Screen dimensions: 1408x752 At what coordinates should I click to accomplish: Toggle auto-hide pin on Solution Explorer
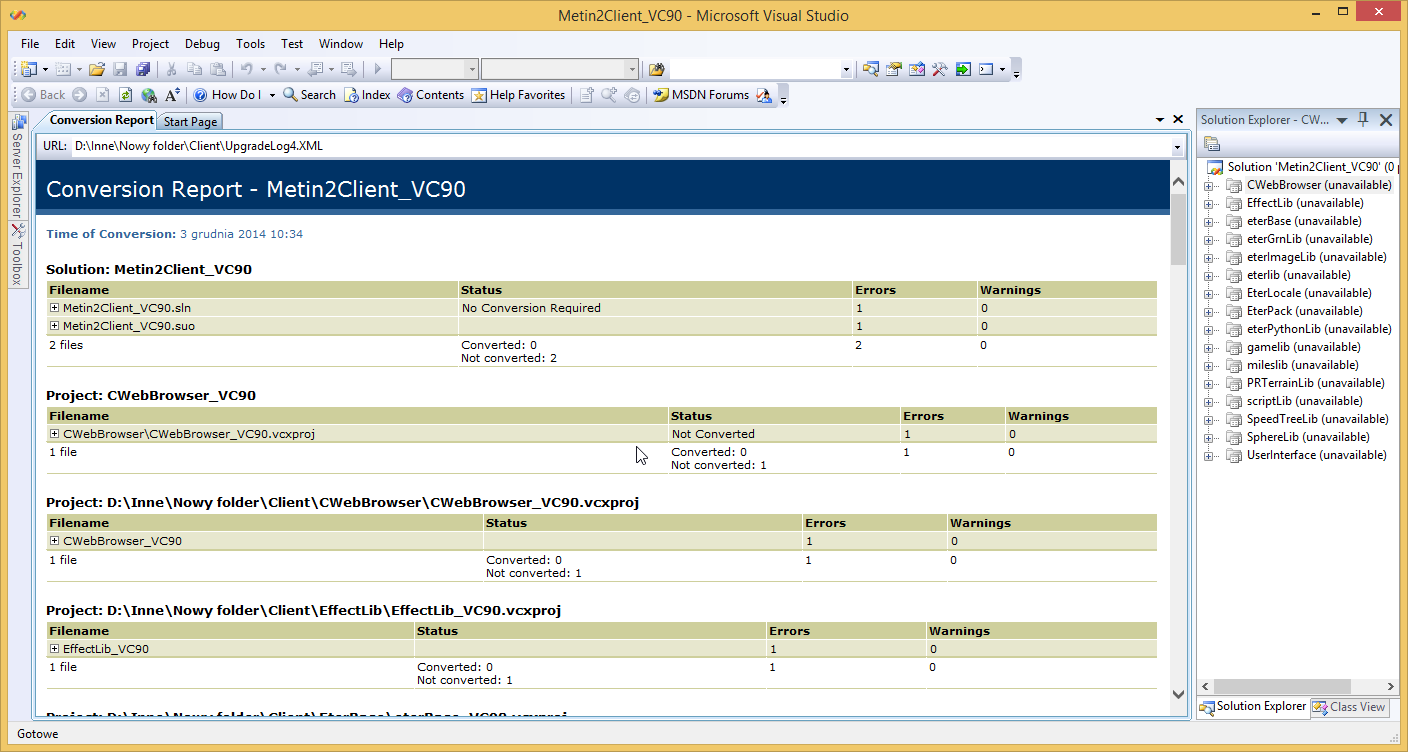[x=1363, y=120]
